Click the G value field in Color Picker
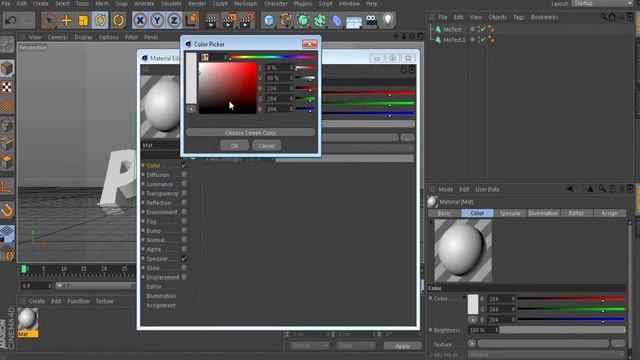The image size is (640, 360). click(279, 99)
